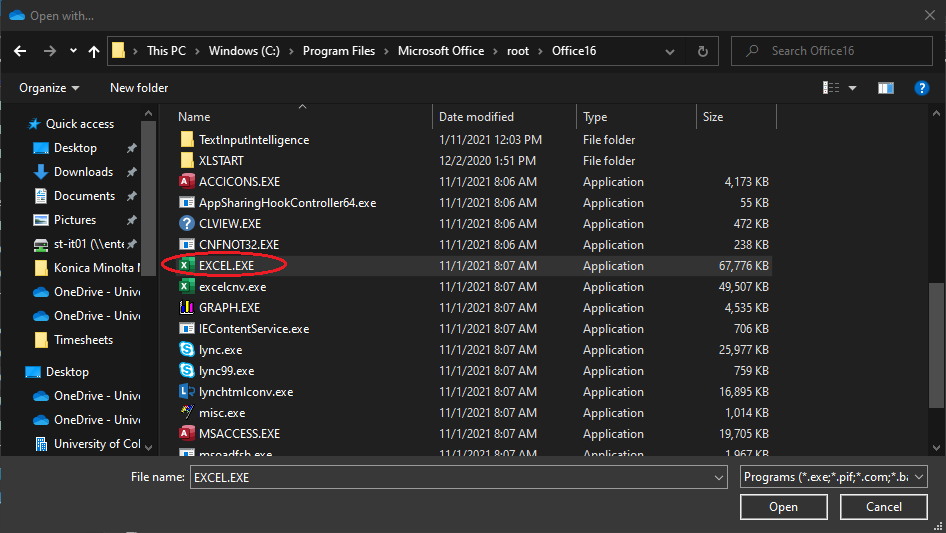This screenshot has height=533, width=946.
Task: Select the CNFNOT32.EXE file icon
Action: point(187,245)
